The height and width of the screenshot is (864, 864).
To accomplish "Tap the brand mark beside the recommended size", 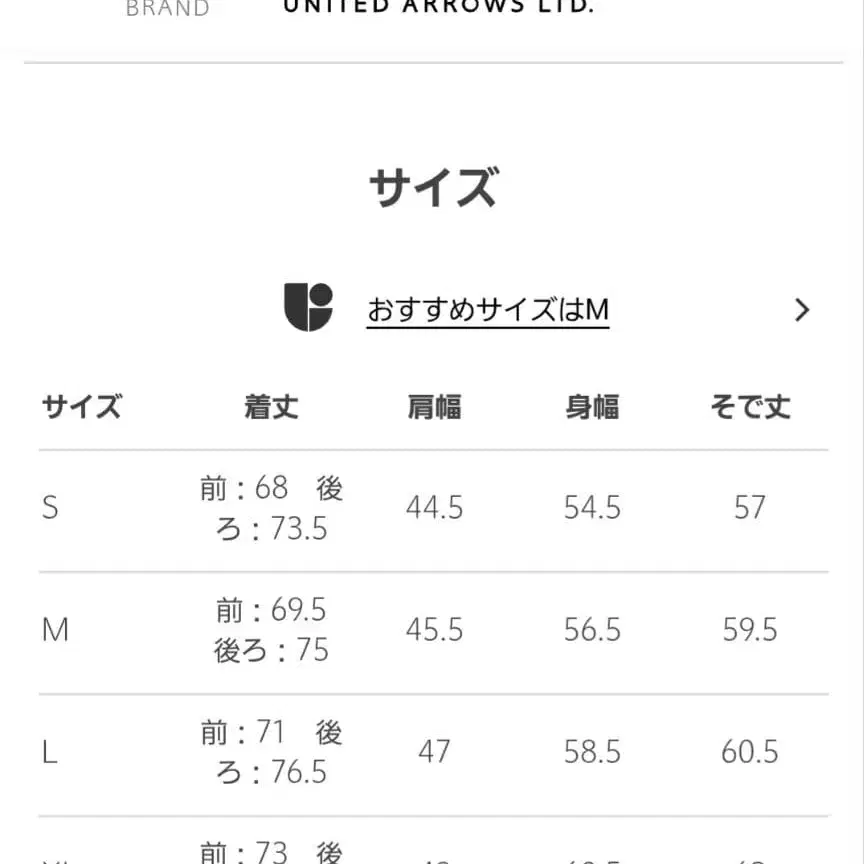I will (311, 309).
